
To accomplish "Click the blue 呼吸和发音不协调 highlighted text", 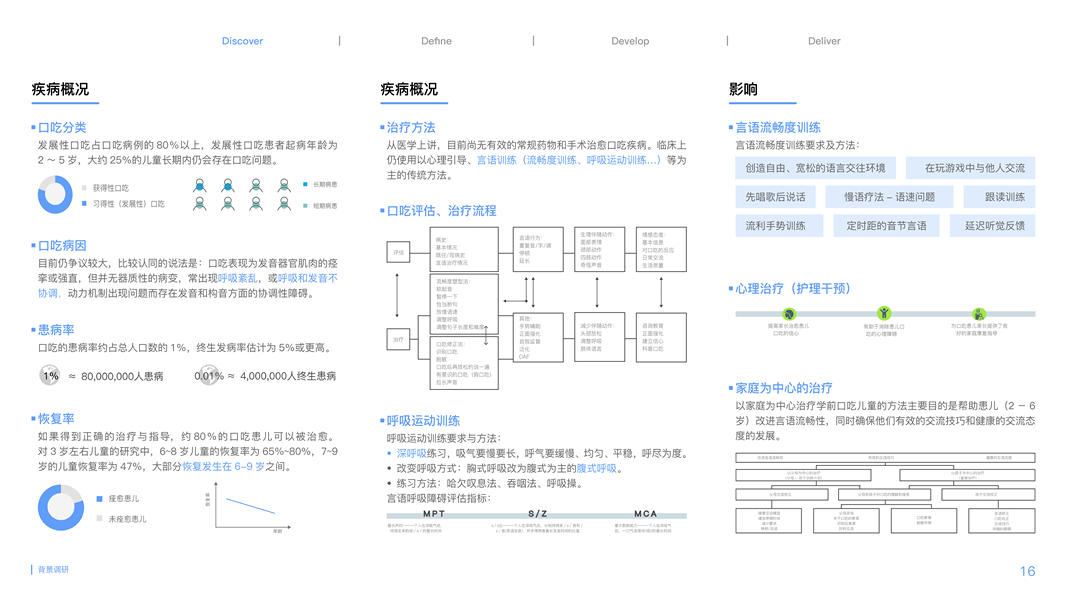I will [308, 278].
